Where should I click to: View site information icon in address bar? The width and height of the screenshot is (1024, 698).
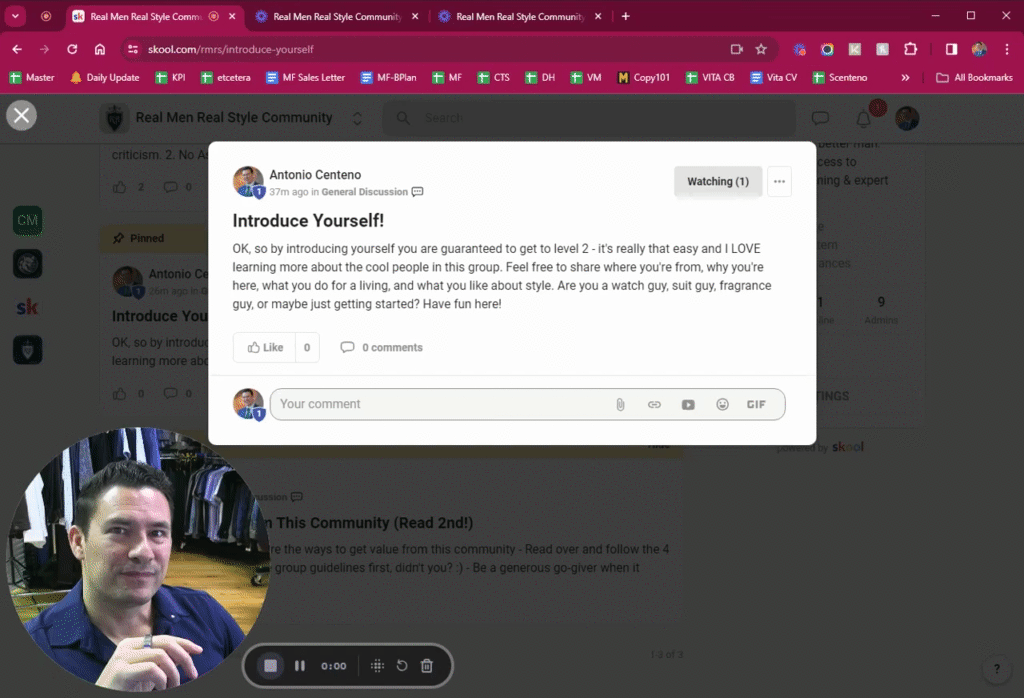(x=133, y=50)
